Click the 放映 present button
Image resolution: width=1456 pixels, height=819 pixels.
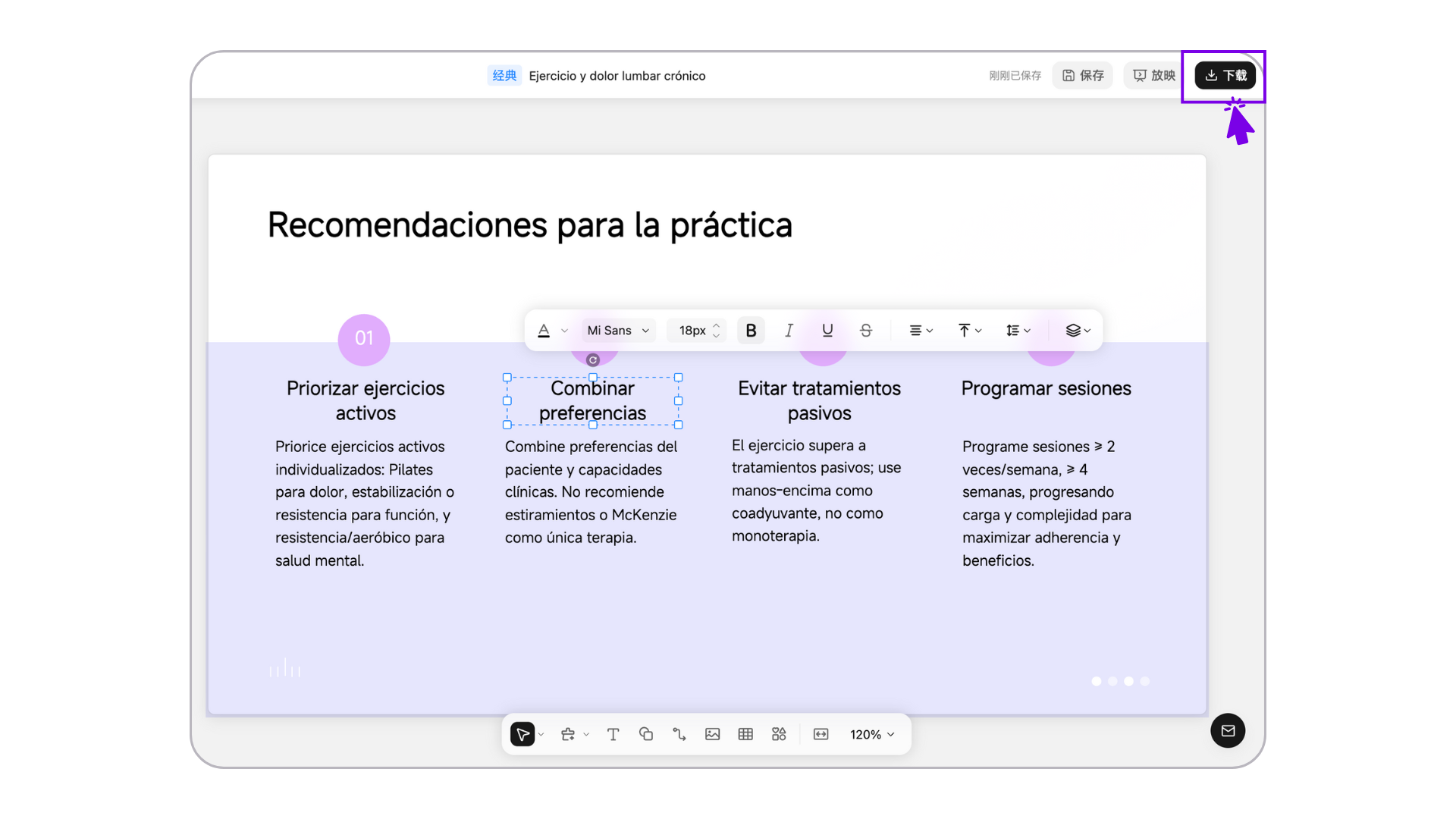(1153, 75)
